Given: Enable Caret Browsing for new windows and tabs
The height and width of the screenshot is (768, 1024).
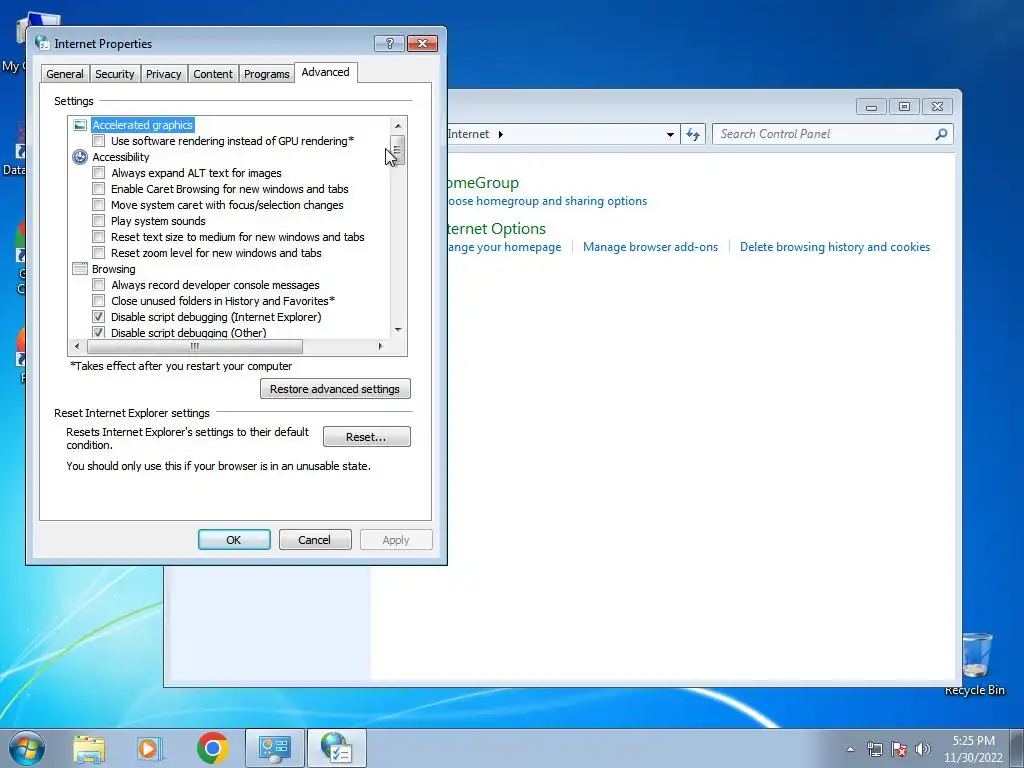Looking at the screenshot, I should pyautogui.click(x=99, y=189).
